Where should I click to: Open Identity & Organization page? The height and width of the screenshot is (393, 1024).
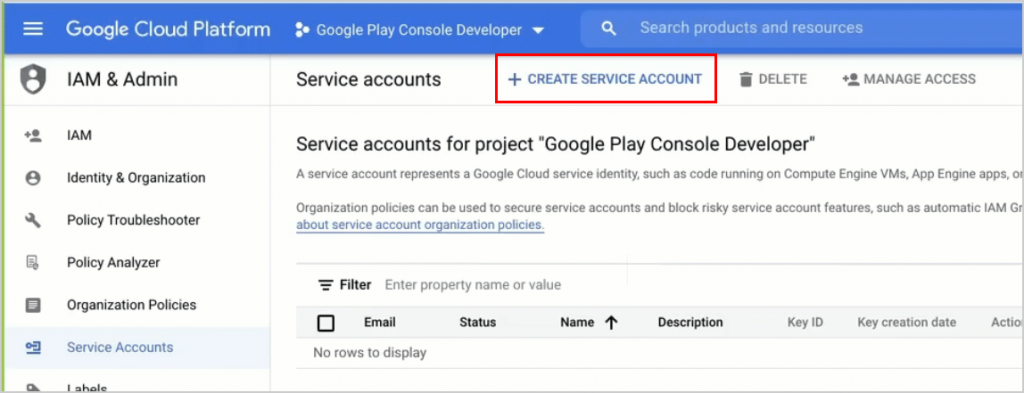coord(136,178)
